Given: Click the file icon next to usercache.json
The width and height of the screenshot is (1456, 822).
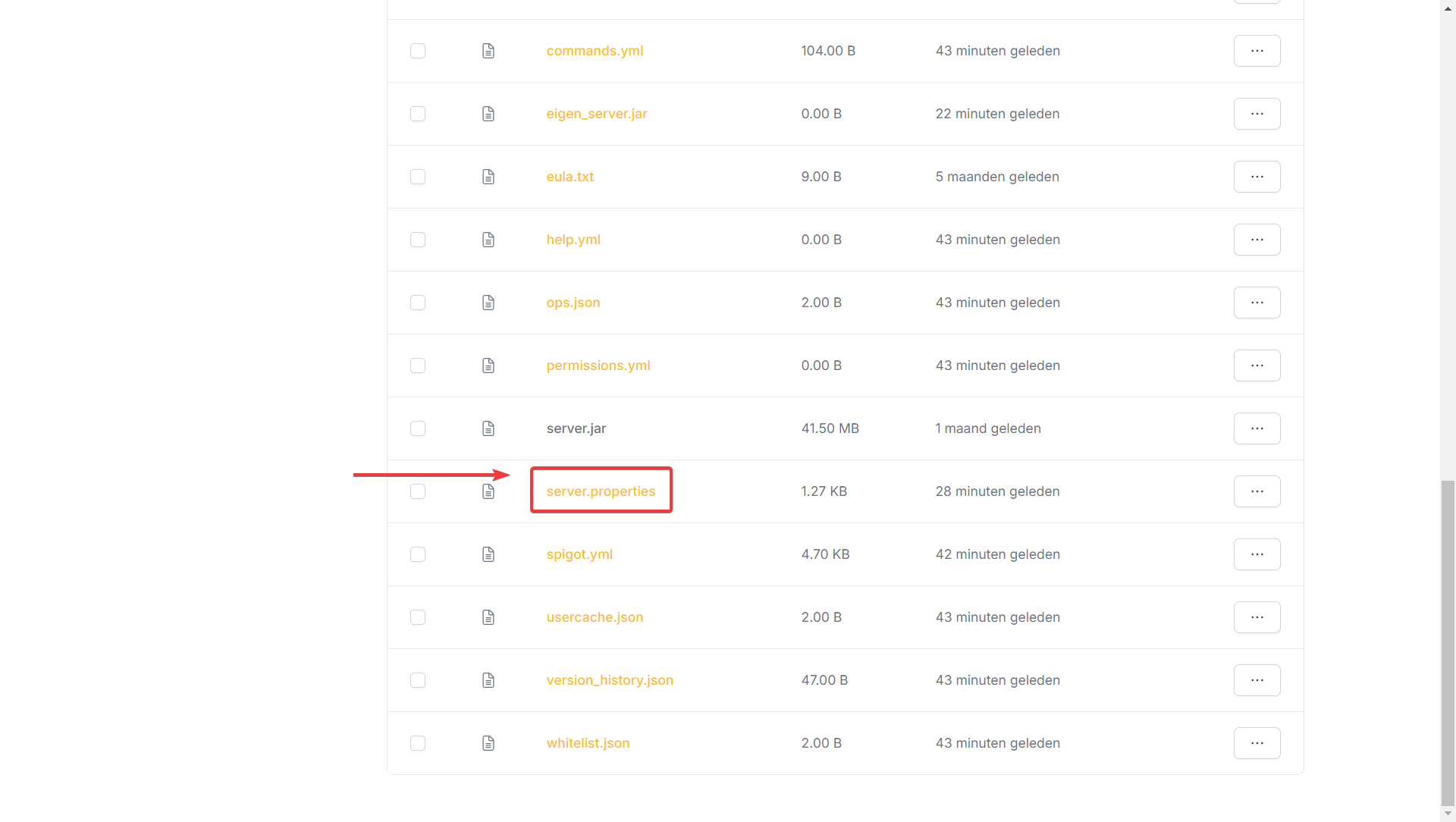Looking at the screenshot, I should 488,617.
